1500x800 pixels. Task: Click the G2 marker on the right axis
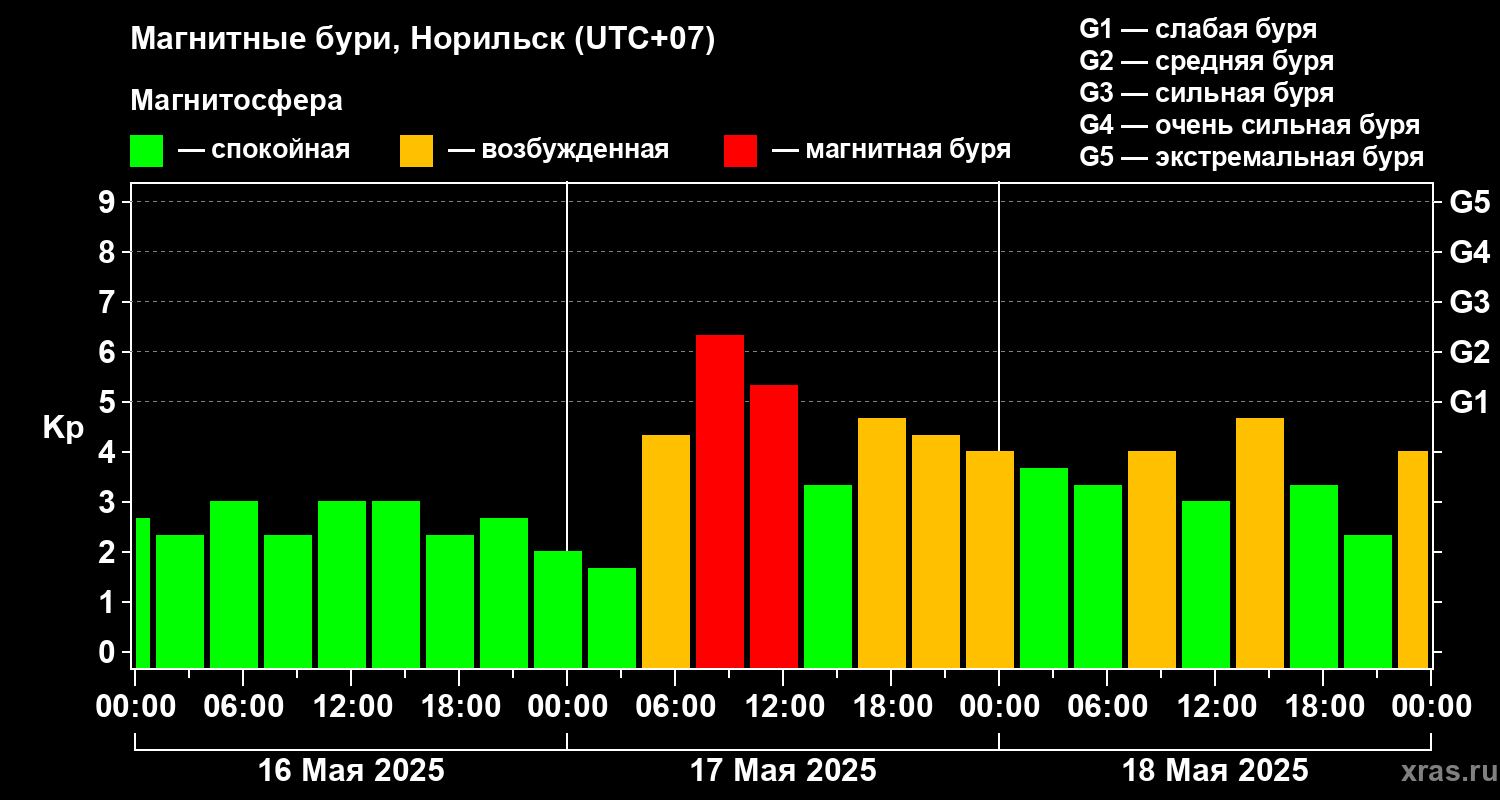click(x=1469, y=352)
